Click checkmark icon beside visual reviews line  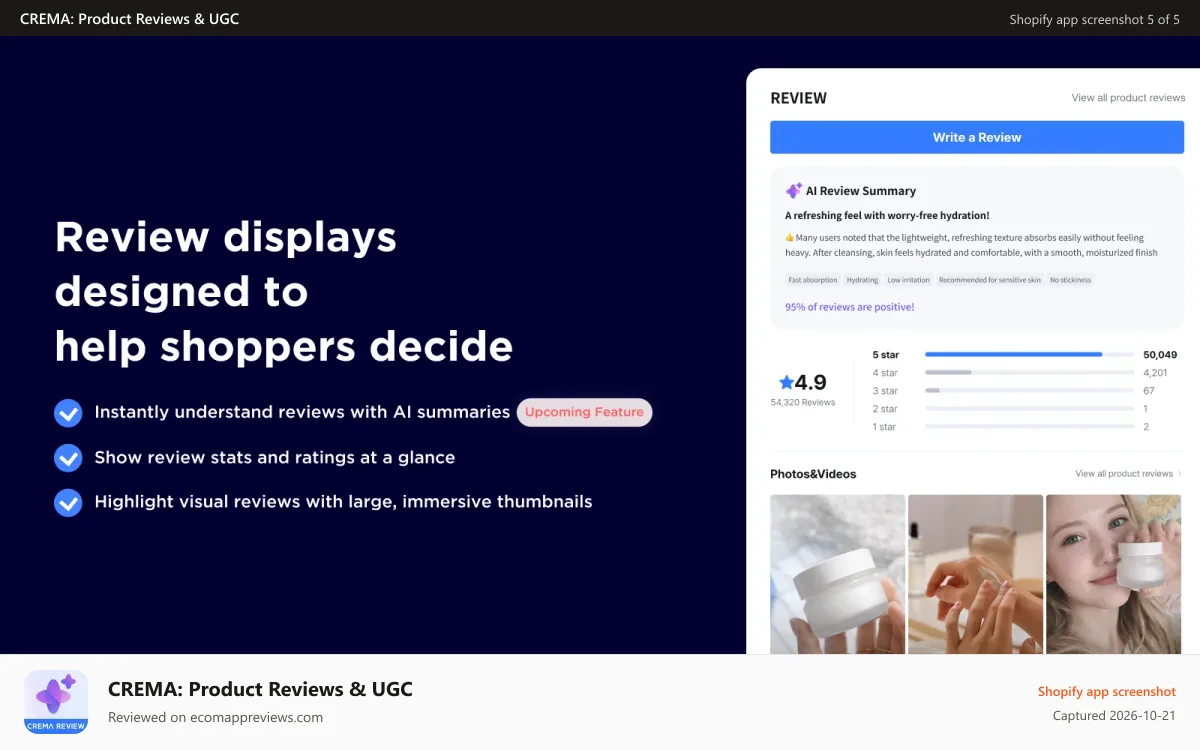[68, 502]
